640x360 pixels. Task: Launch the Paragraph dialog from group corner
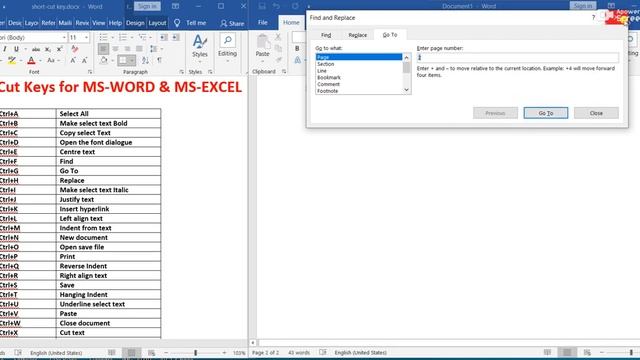[x=181, y=72]
